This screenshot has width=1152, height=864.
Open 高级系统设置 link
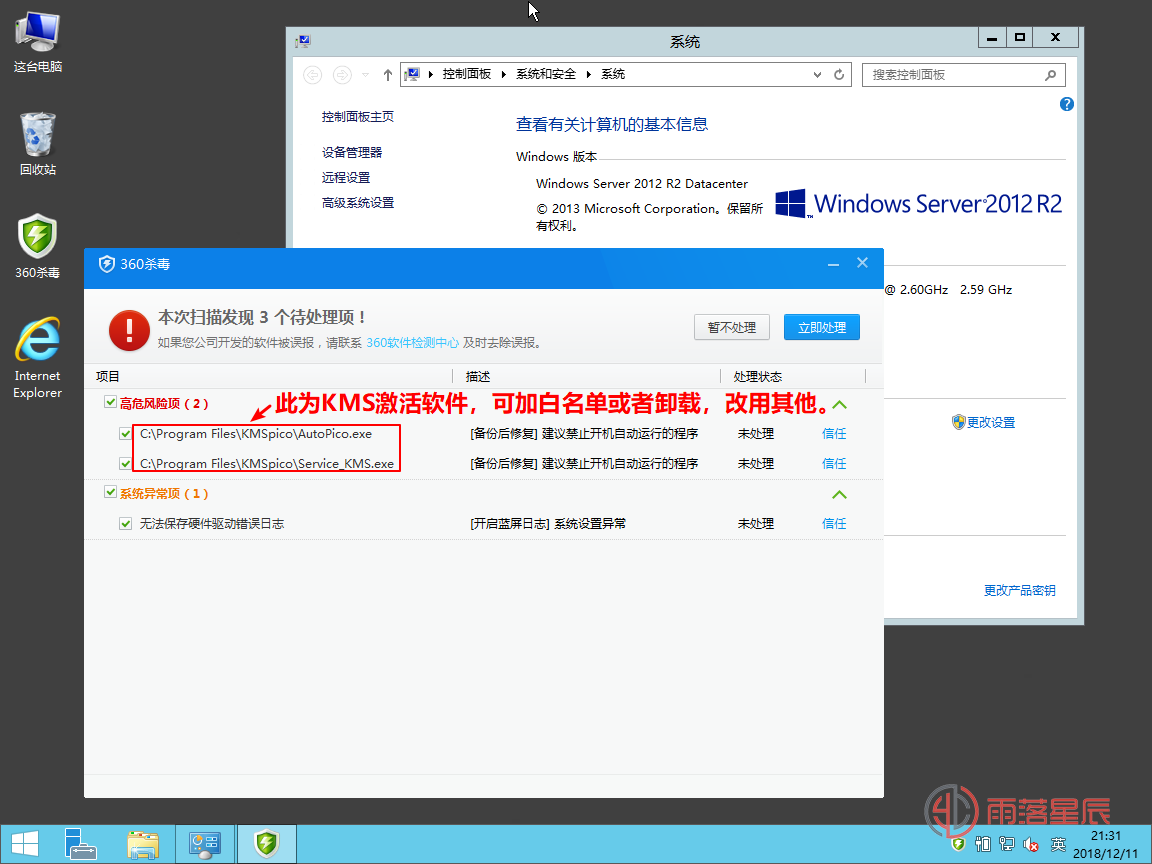click(358, 202)
